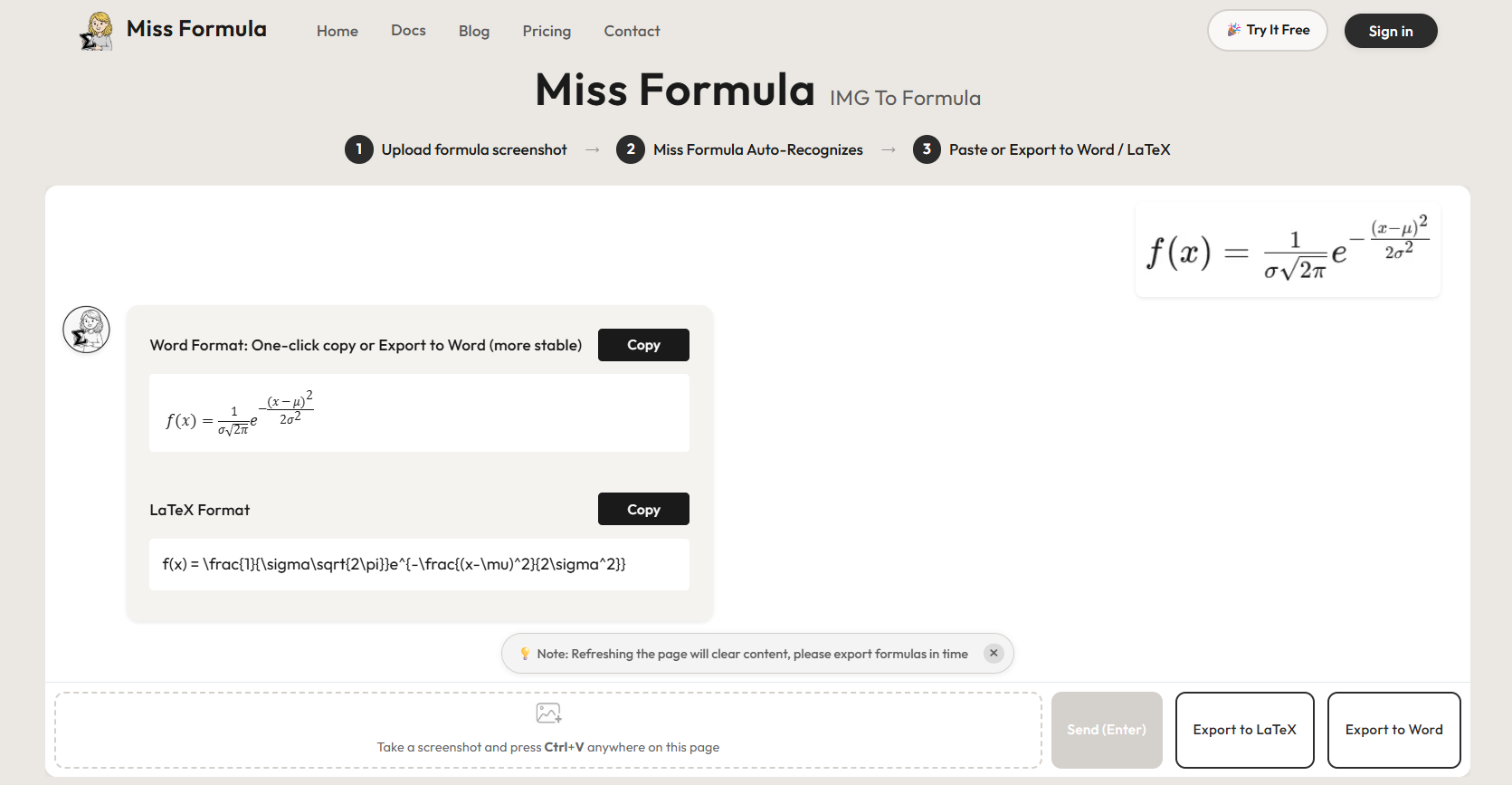This screenshot has width=1512, height=785.
Task: Click the Export to LaTeX button
Action: [x=1244, y=730]
